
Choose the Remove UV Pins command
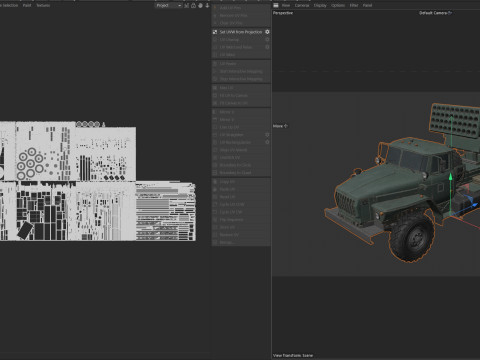pyautogui.click(x=241, y=15)
